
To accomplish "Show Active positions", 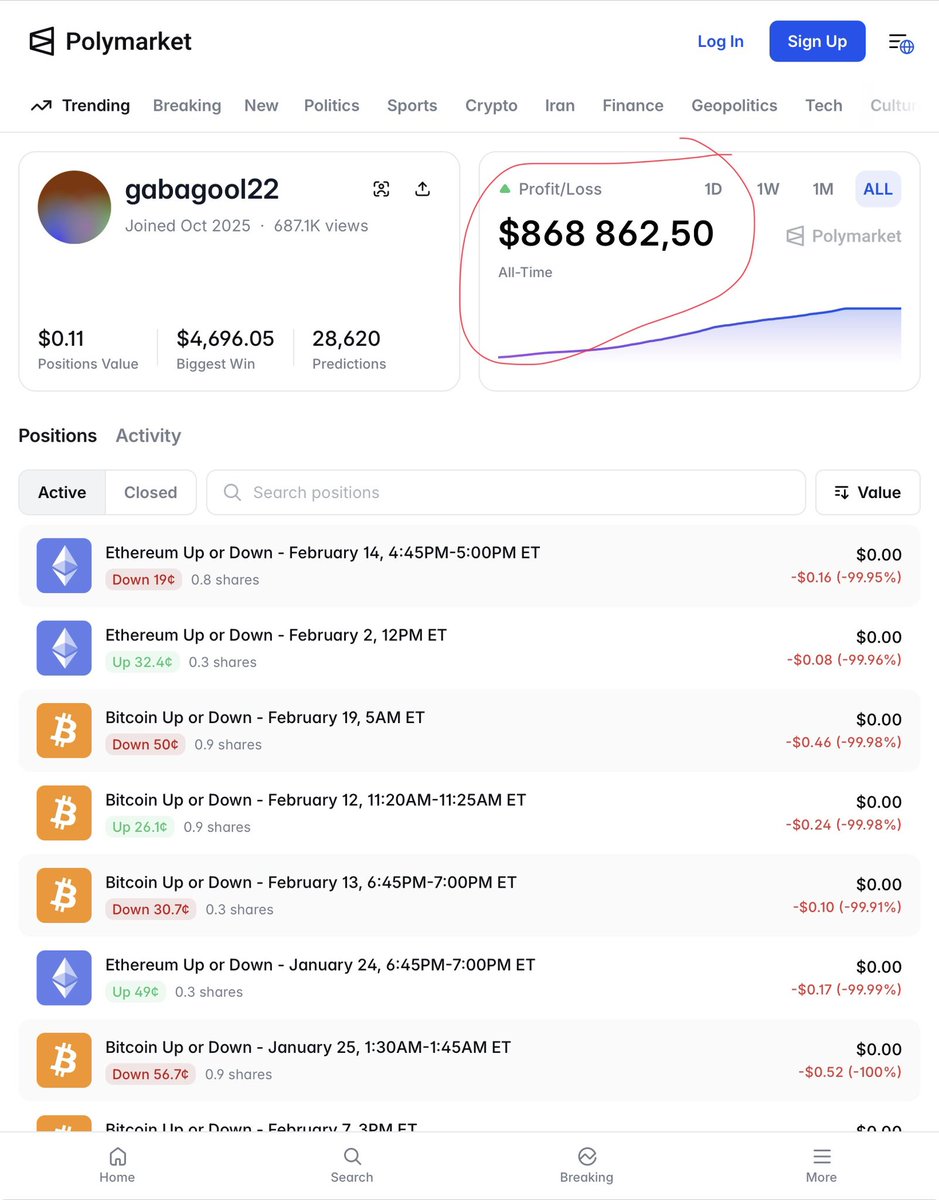I will (62, 492).
